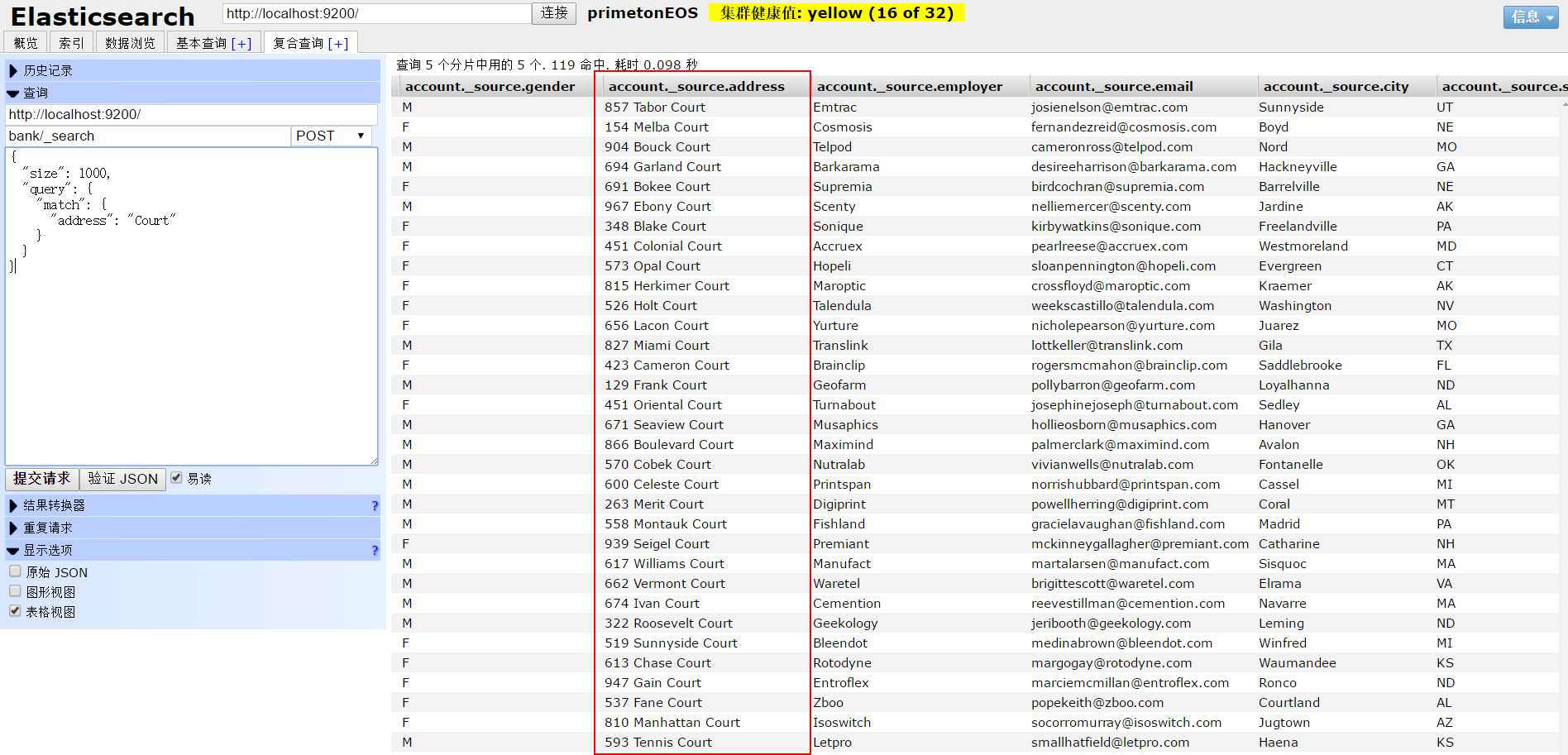Select address cell 827 Miami Court
Image resolution: width=1568 pixels, height=755 pixels.
(657, 346)
